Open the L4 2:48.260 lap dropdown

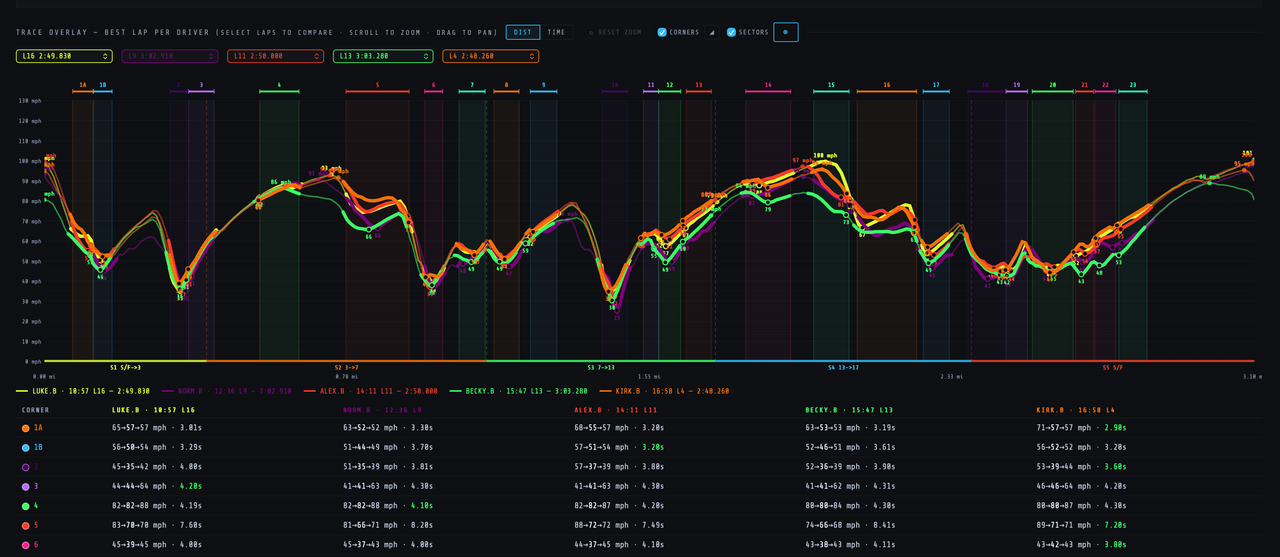coord(490,57)
